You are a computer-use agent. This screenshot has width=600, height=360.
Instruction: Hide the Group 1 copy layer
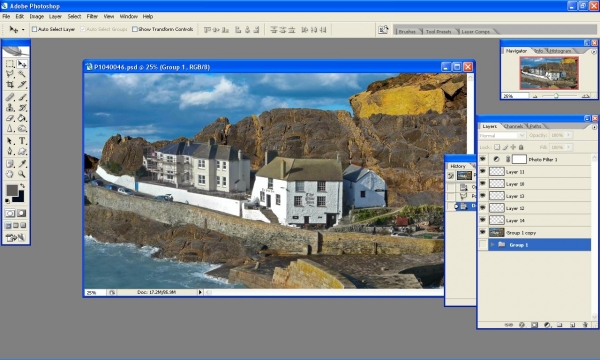[x=483, y=232]
